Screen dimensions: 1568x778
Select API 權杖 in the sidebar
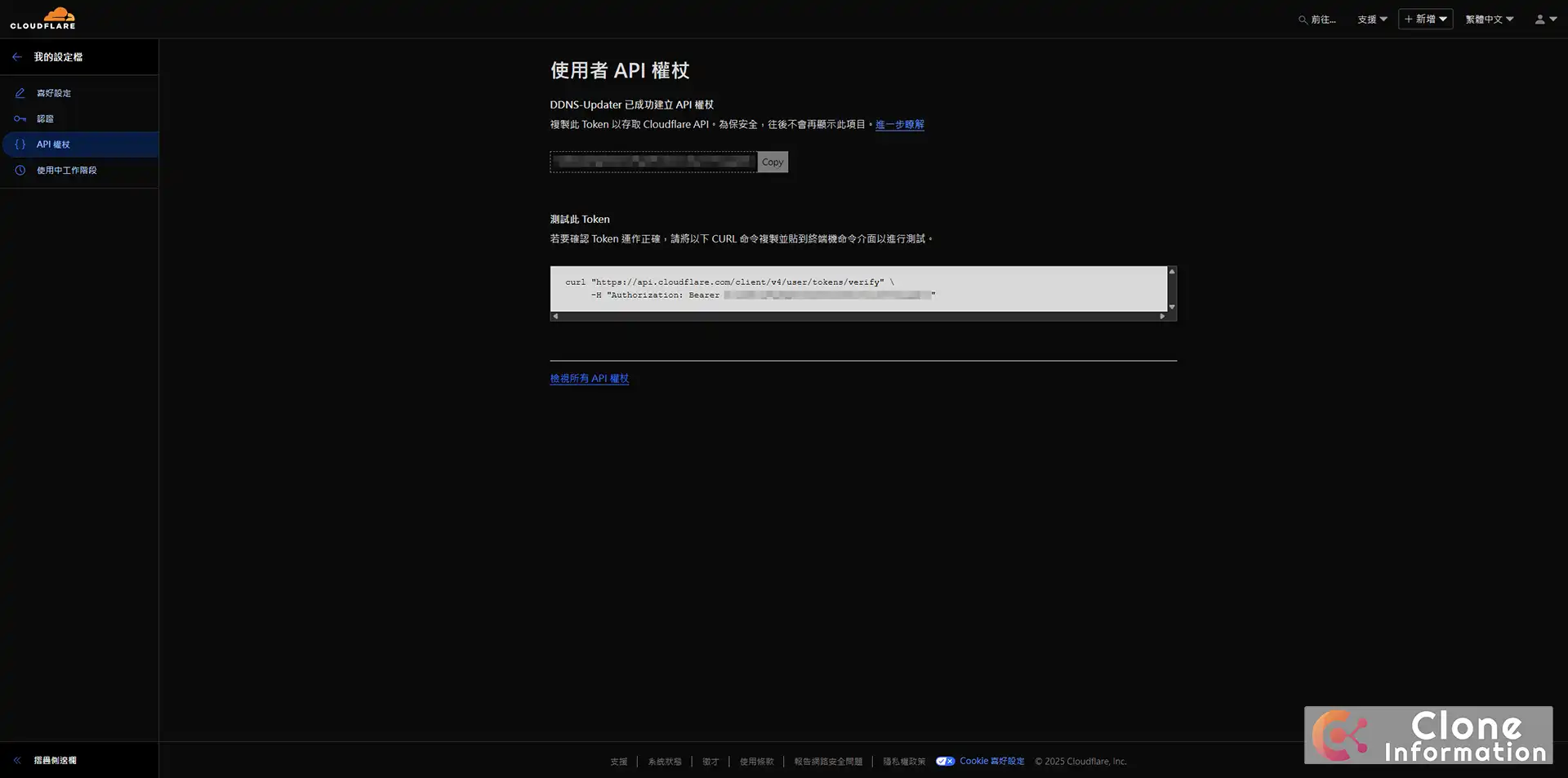pos(79,144)
